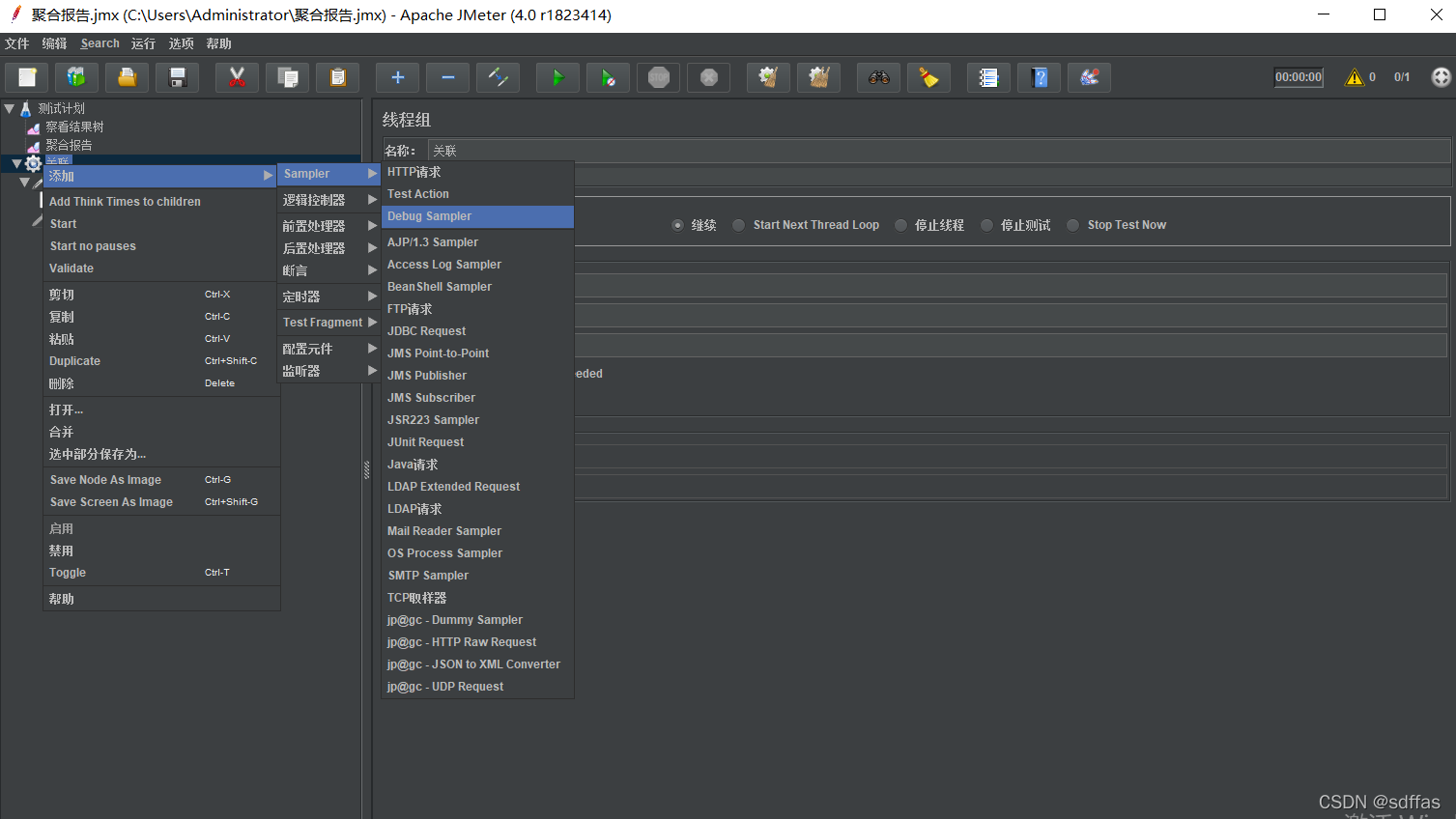The height and width of the screenshot is (819, 1456).
Task: Open the Templates toolbar icon
Action: click(x=76, y=77)
